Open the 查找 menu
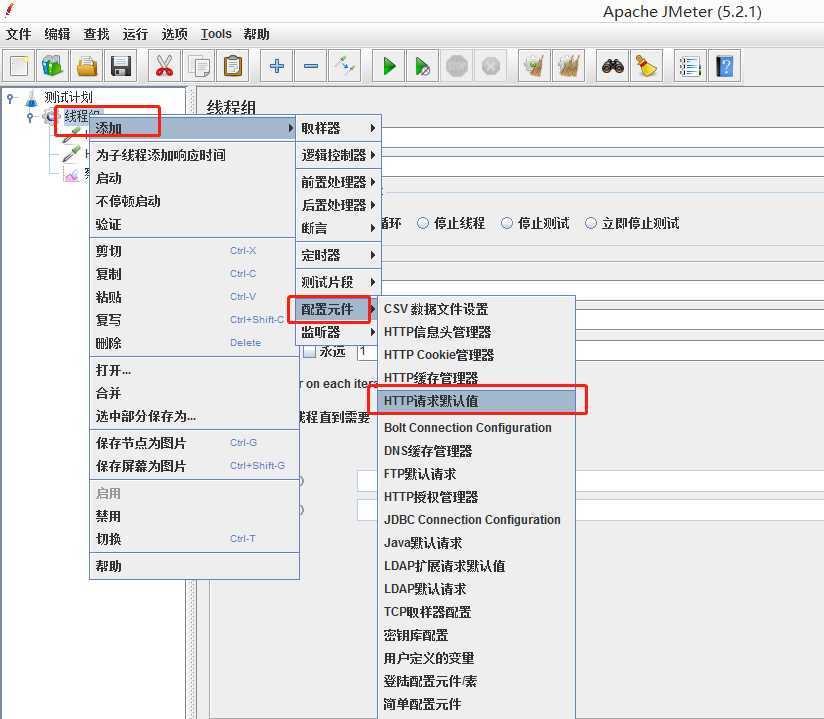 [x=97, y=34]
